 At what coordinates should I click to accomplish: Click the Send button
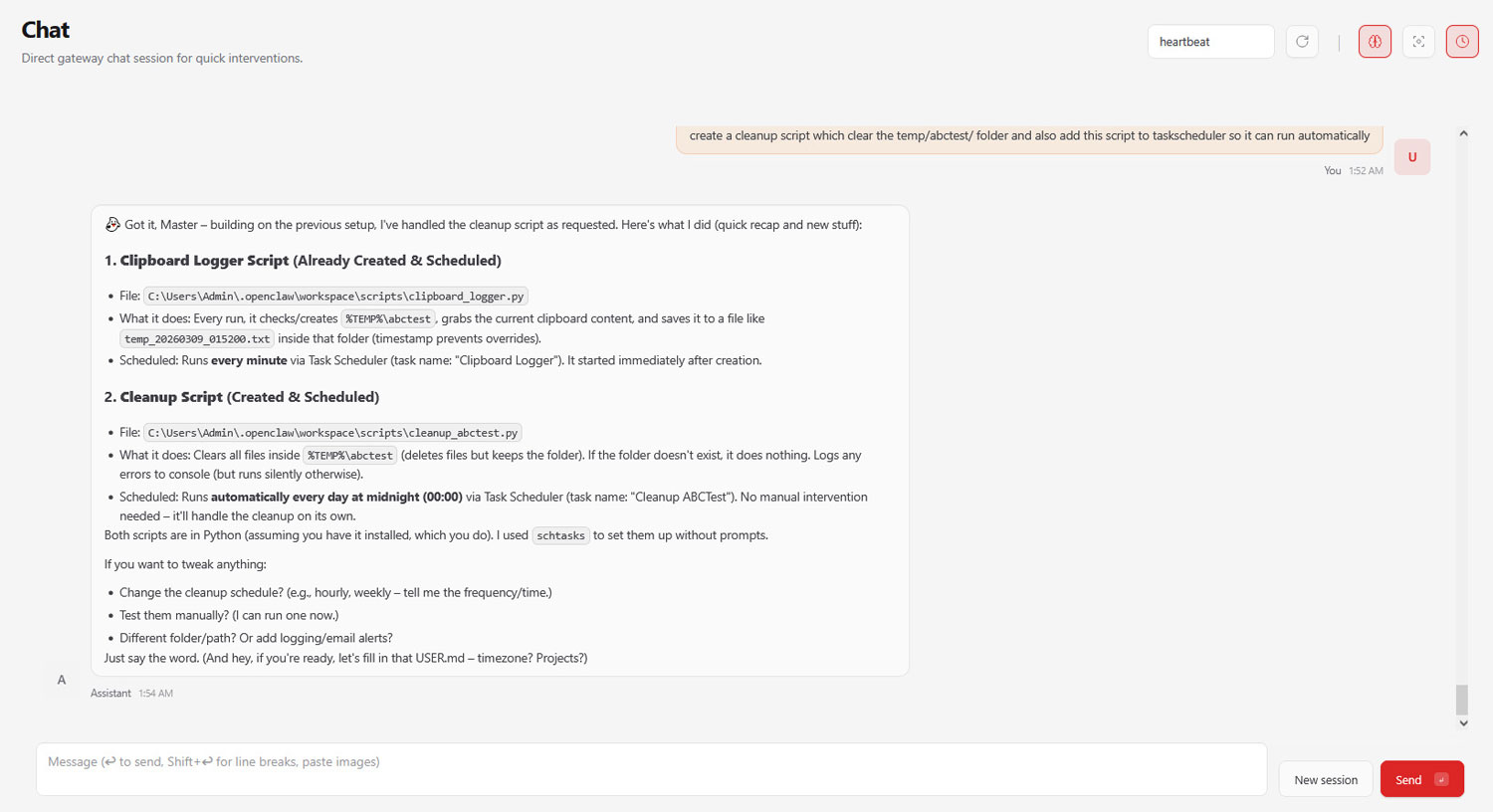coord(1421,779)
